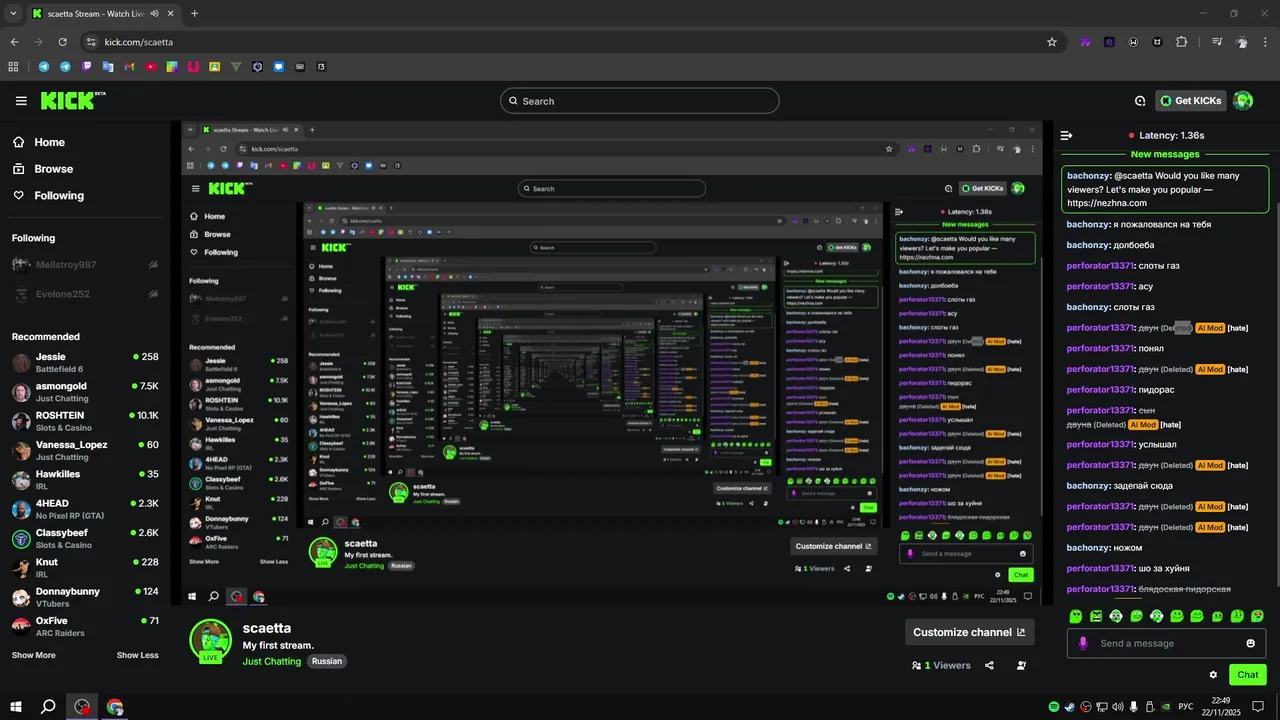The width and height of the screenshot is (1280, 720).
Task: Open Hawkilles IRL channel
Action: point(85,479)
